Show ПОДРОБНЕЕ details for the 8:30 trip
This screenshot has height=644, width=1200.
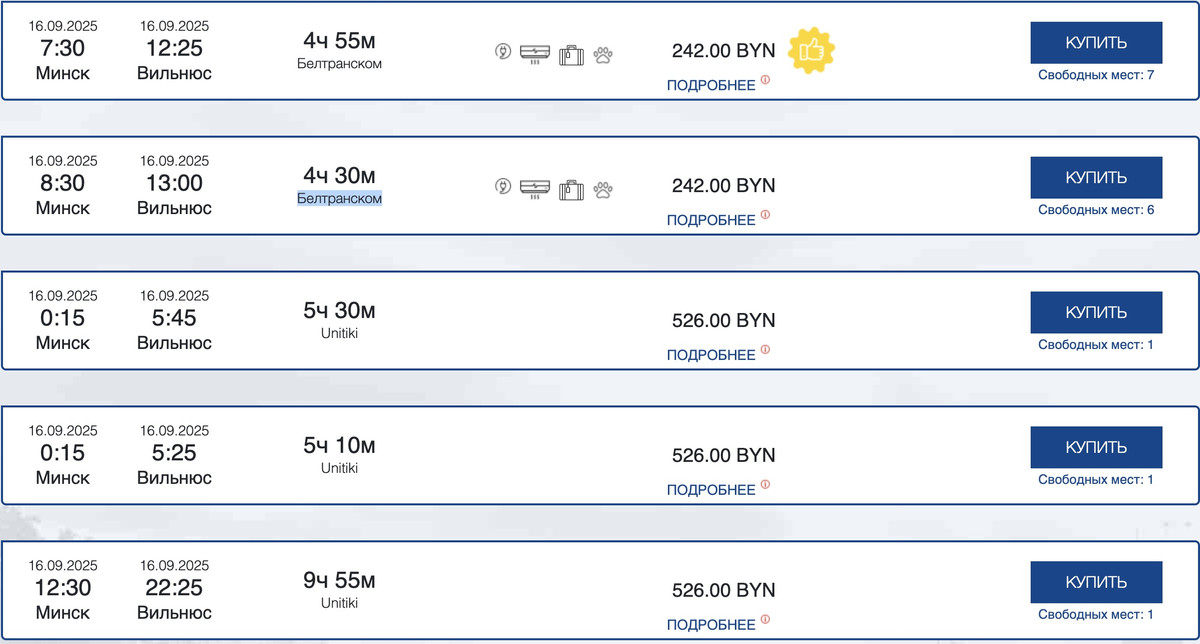point(711,220)
